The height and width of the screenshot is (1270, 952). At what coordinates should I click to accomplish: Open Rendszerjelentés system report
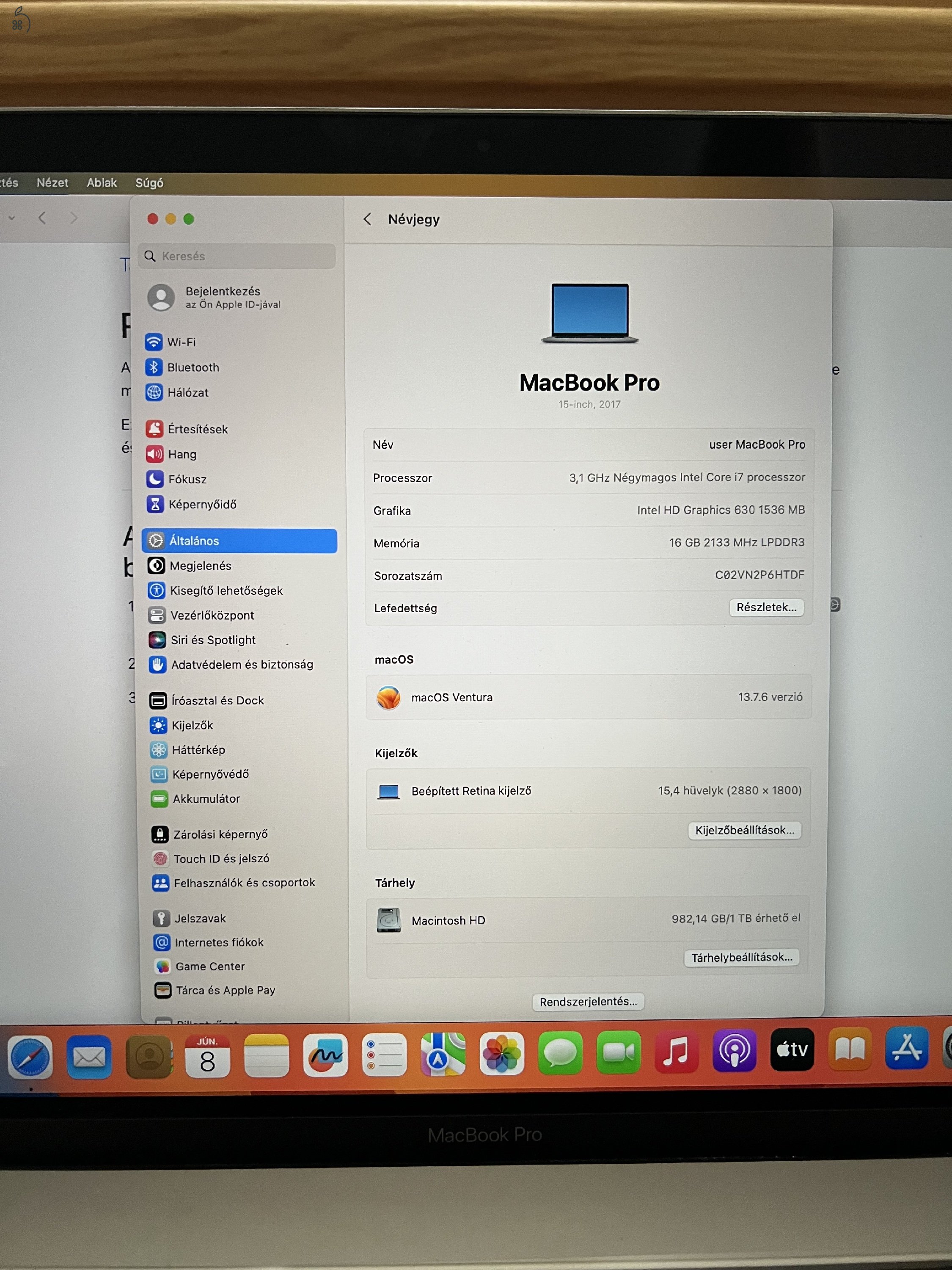tap(588, 1002)
